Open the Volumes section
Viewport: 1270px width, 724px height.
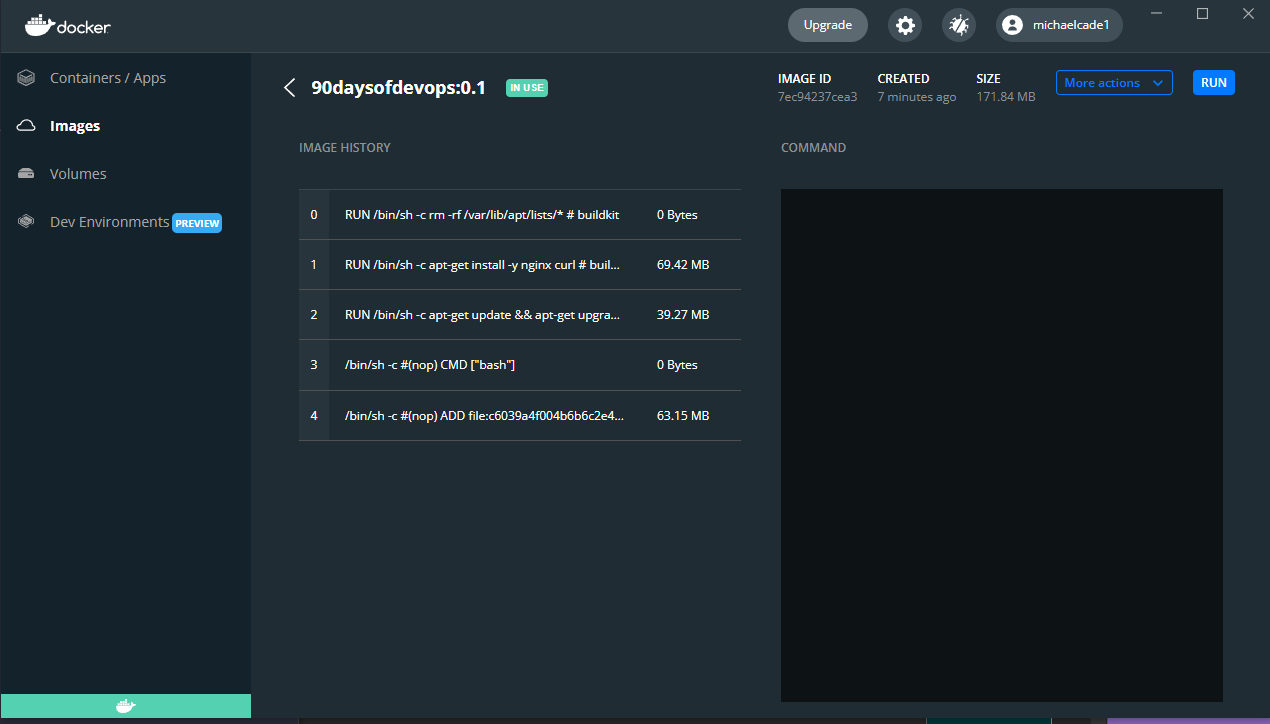78,174
